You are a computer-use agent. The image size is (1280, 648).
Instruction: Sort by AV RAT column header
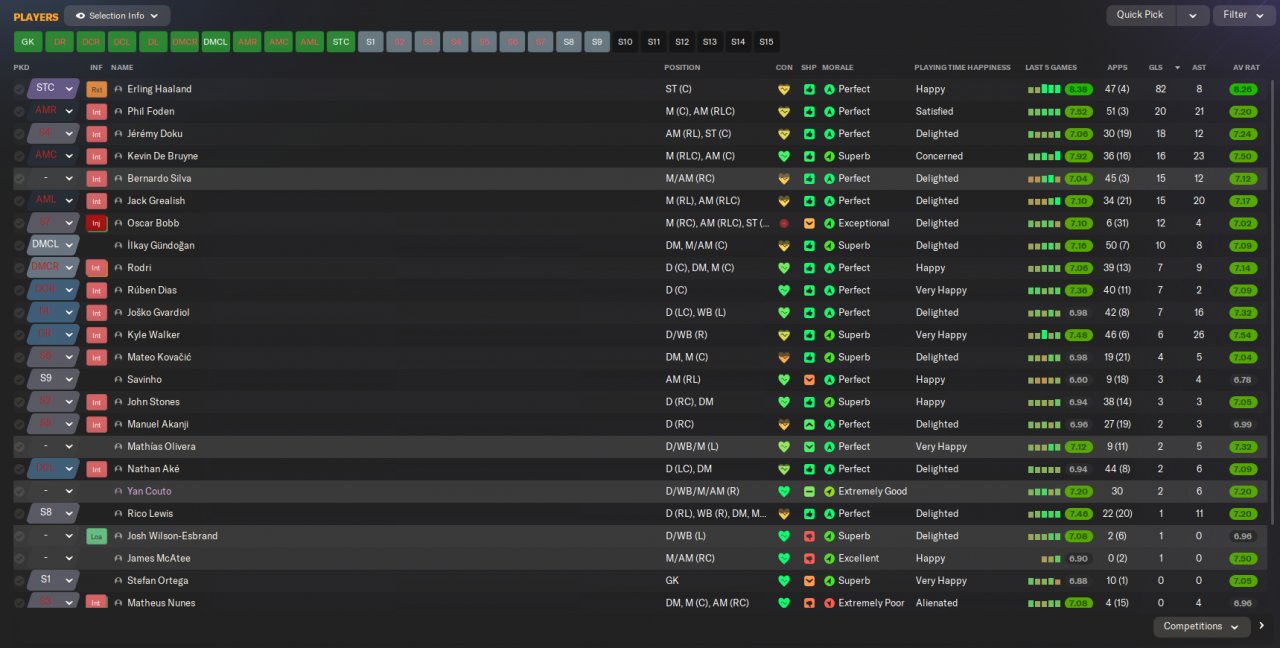click(1245, 68)
